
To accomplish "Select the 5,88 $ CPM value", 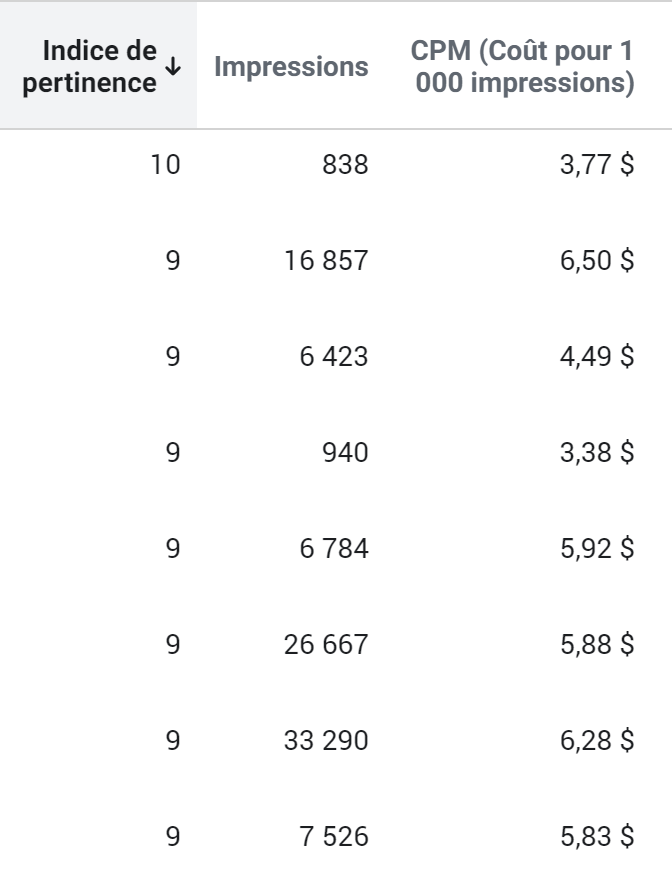I will click(597, 645).
